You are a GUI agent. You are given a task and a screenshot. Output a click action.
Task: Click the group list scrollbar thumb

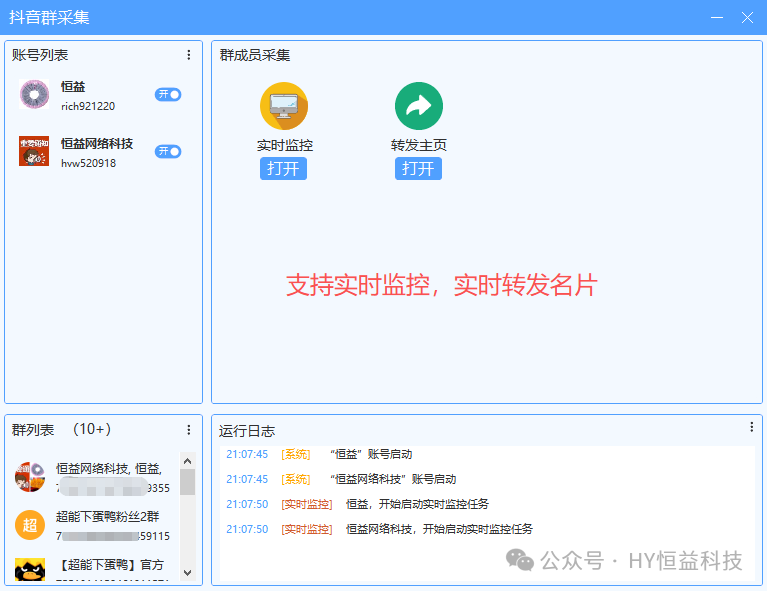click(187, 482)
